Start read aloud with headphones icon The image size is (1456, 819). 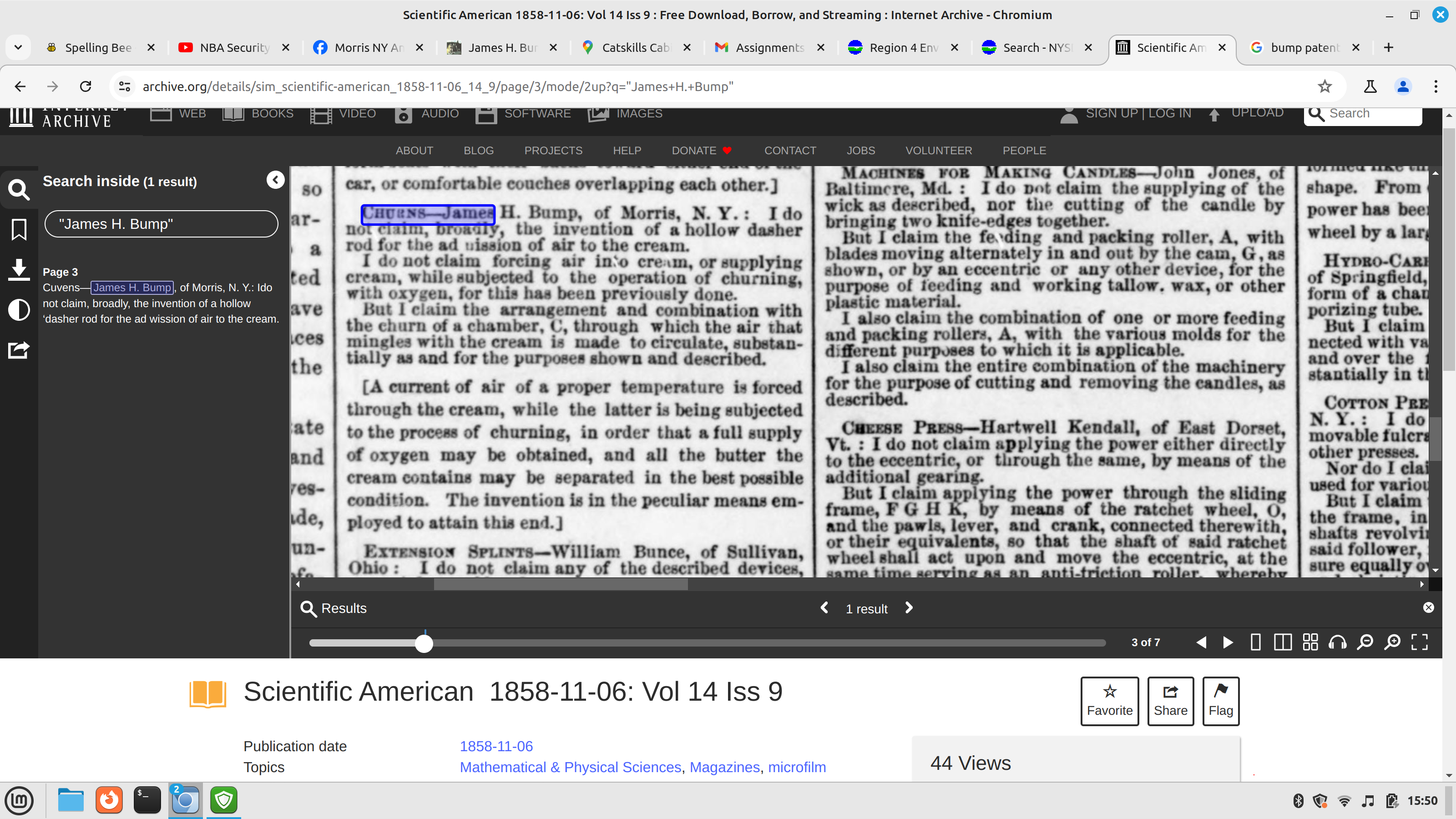click(x=1337, y=642)
